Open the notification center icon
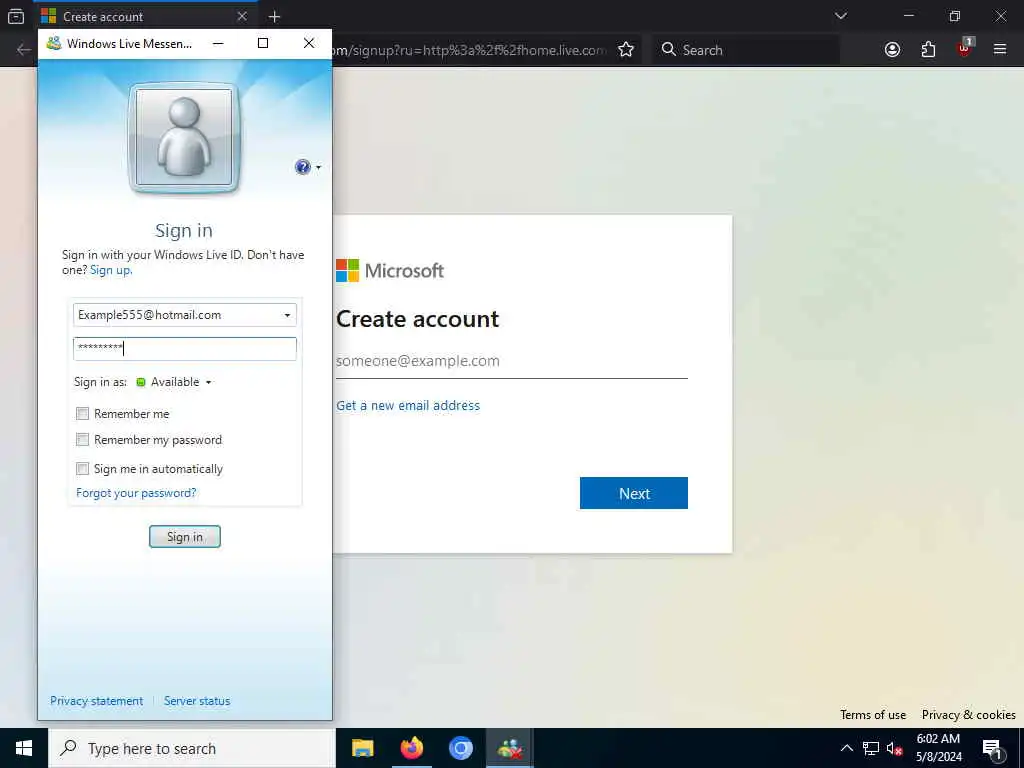Screen dimensions: 1024x768 [x=993, y=749]
